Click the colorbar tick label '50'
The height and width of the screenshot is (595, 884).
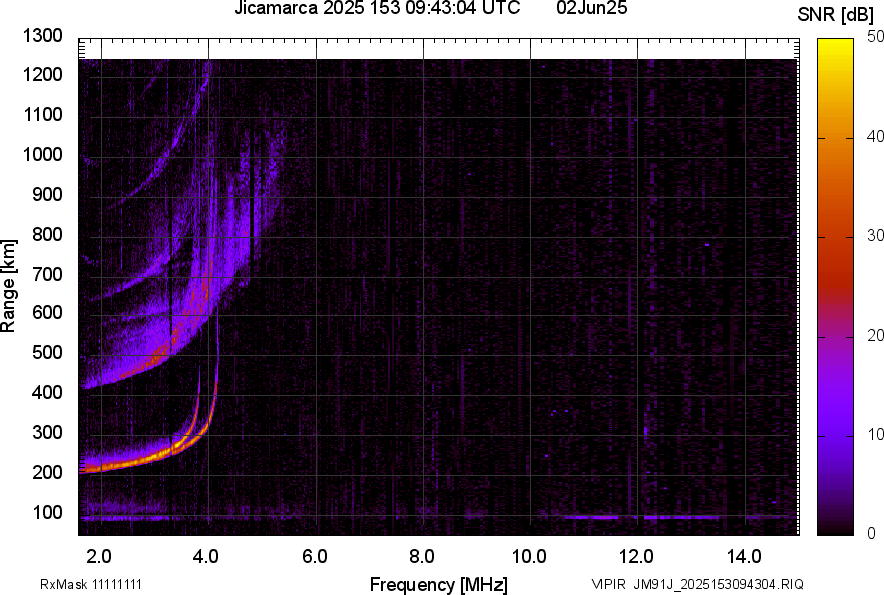pyautogui.click(x=875, y=37)
